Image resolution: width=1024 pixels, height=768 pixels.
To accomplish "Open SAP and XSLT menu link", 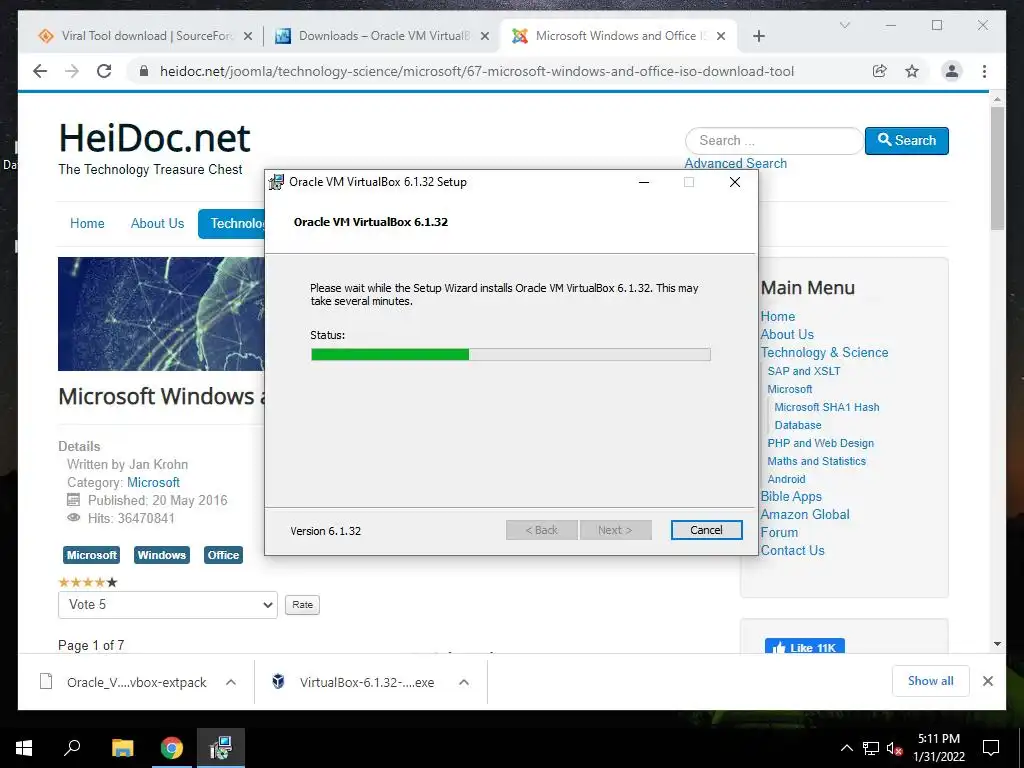I will coord(804,371).
